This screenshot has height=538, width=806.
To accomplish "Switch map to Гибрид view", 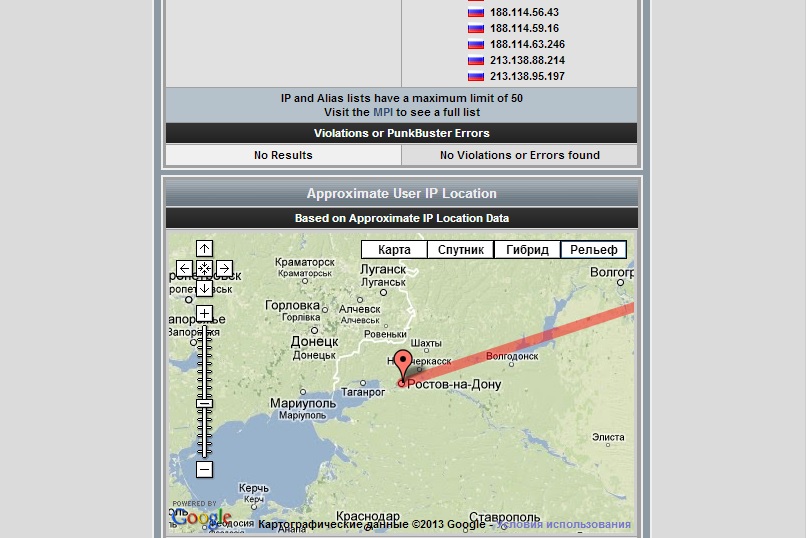I will point(527,250).
